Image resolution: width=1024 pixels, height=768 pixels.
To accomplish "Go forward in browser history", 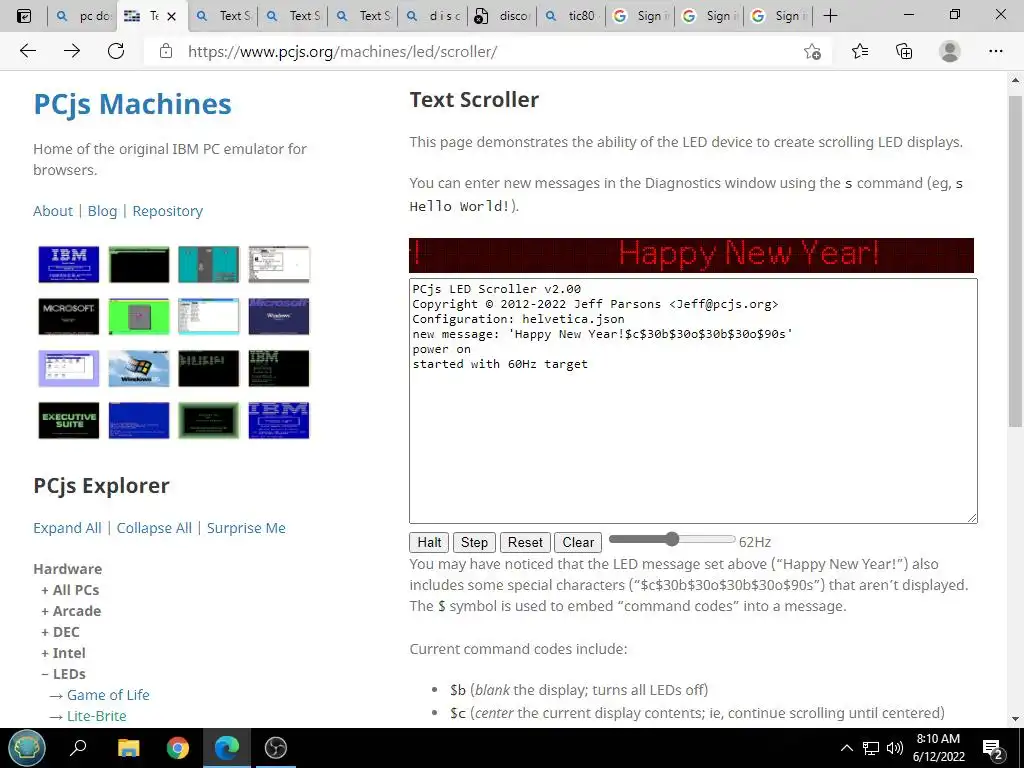I will (x=72, y=51).
